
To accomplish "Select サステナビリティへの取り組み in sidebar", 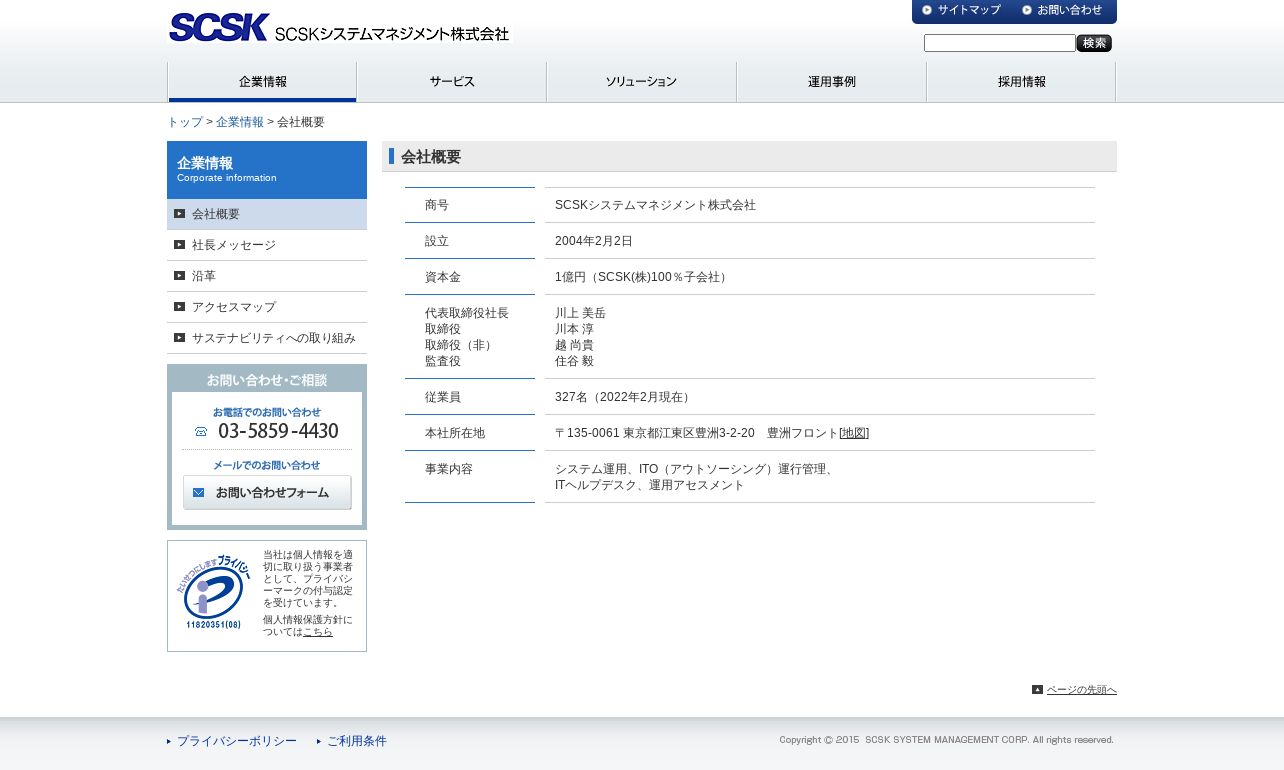I will point(267,338).
